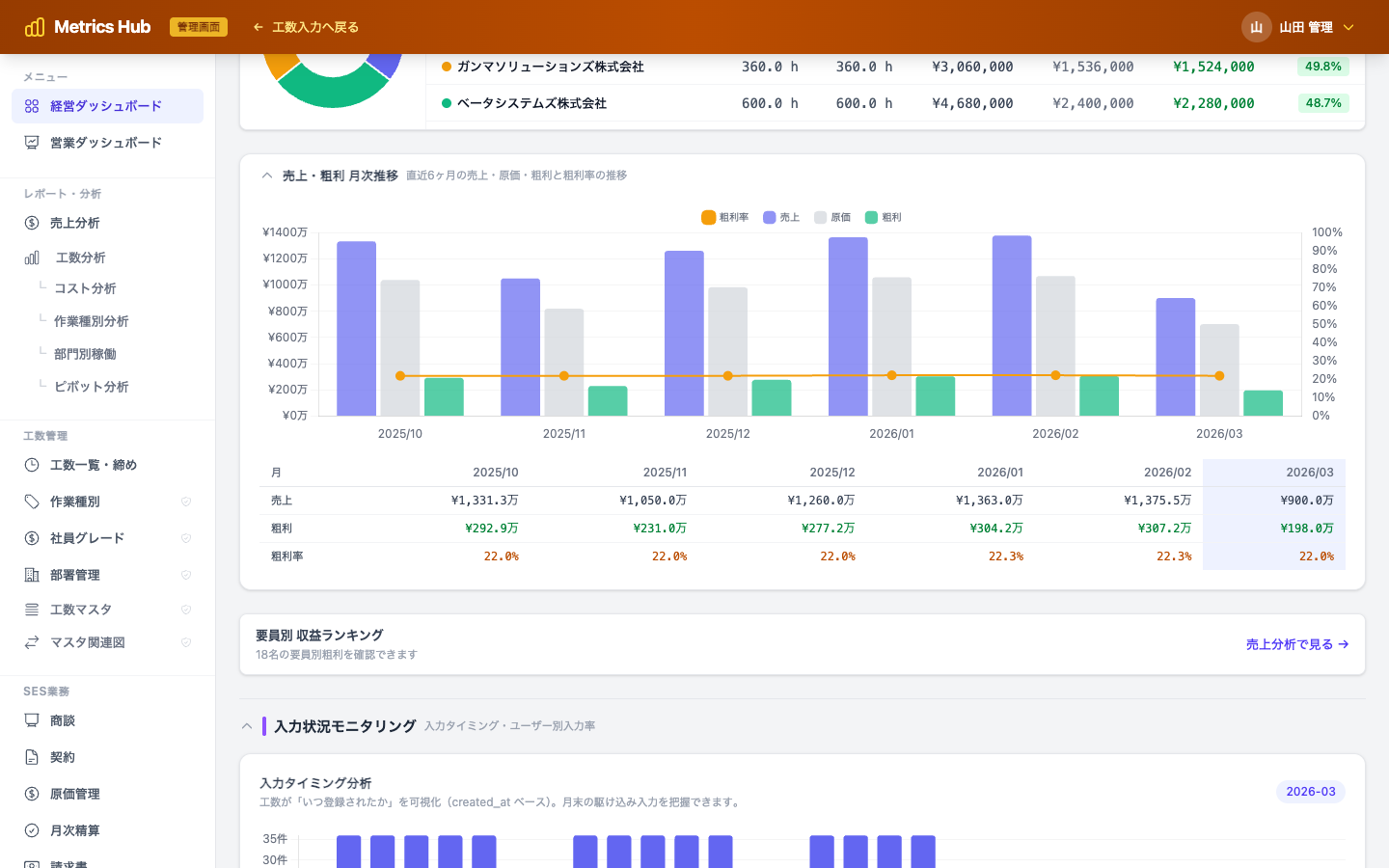Screen dimensions: 1389x868
Task: Click the 48.7% margin badge
Action: point(1323,103)
